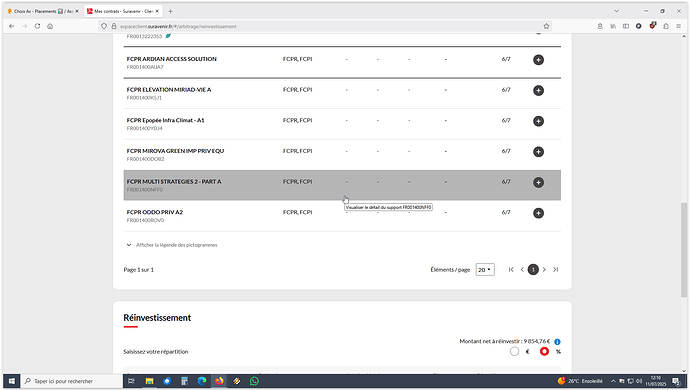Click red ad-blocker extension icon in toolbar
Screen dimensions: 690x390
[x=653, y=26]
